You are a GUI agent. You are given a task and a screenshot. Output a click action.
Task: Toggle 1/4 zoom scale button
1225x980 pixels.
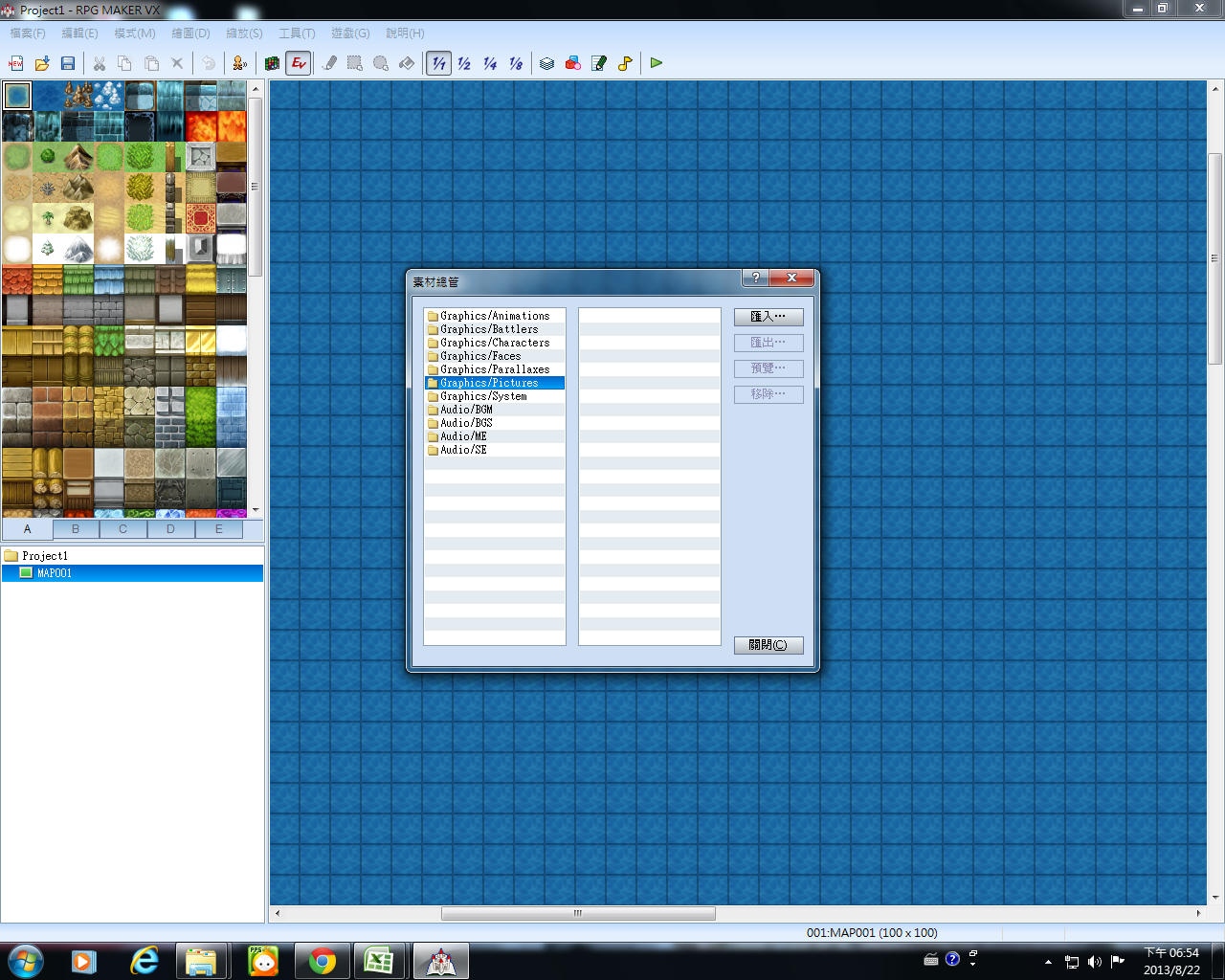point(490,63)
